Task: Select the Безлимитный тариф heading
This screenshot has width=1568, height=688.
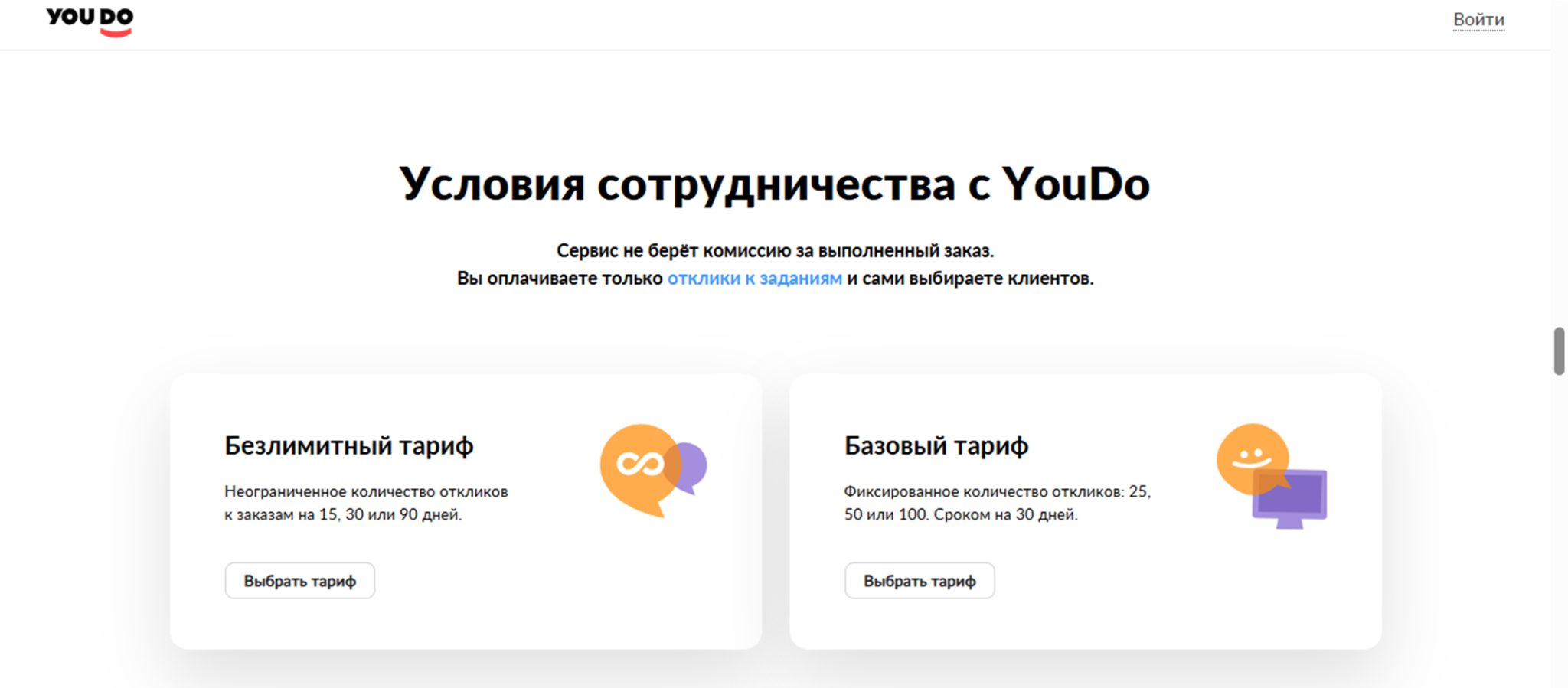Action: (349, 446)
